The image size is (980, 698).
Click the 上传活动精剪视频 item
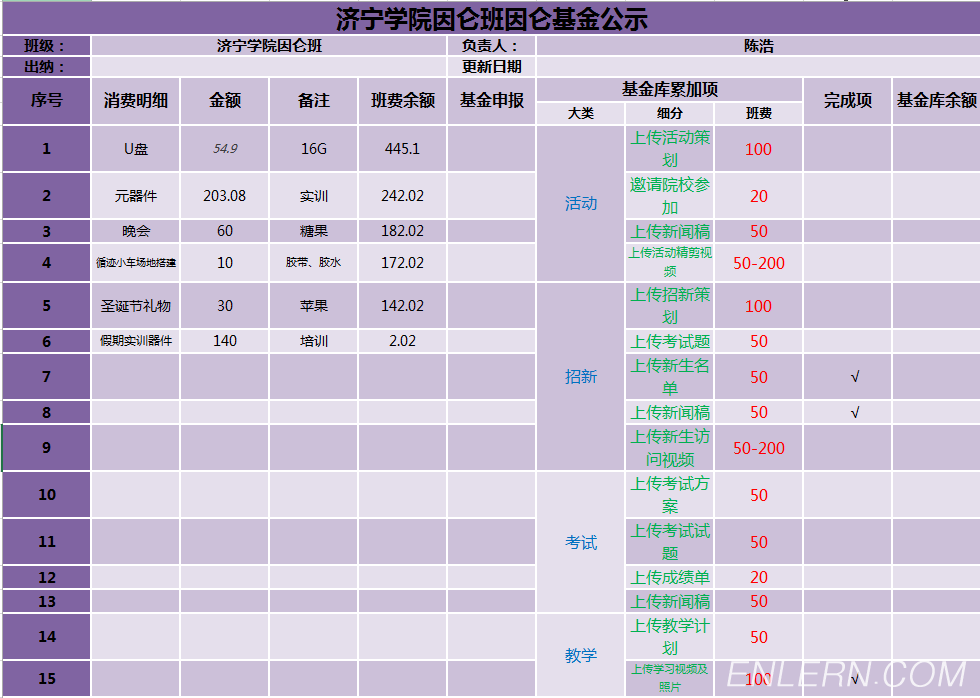[669, 262]
